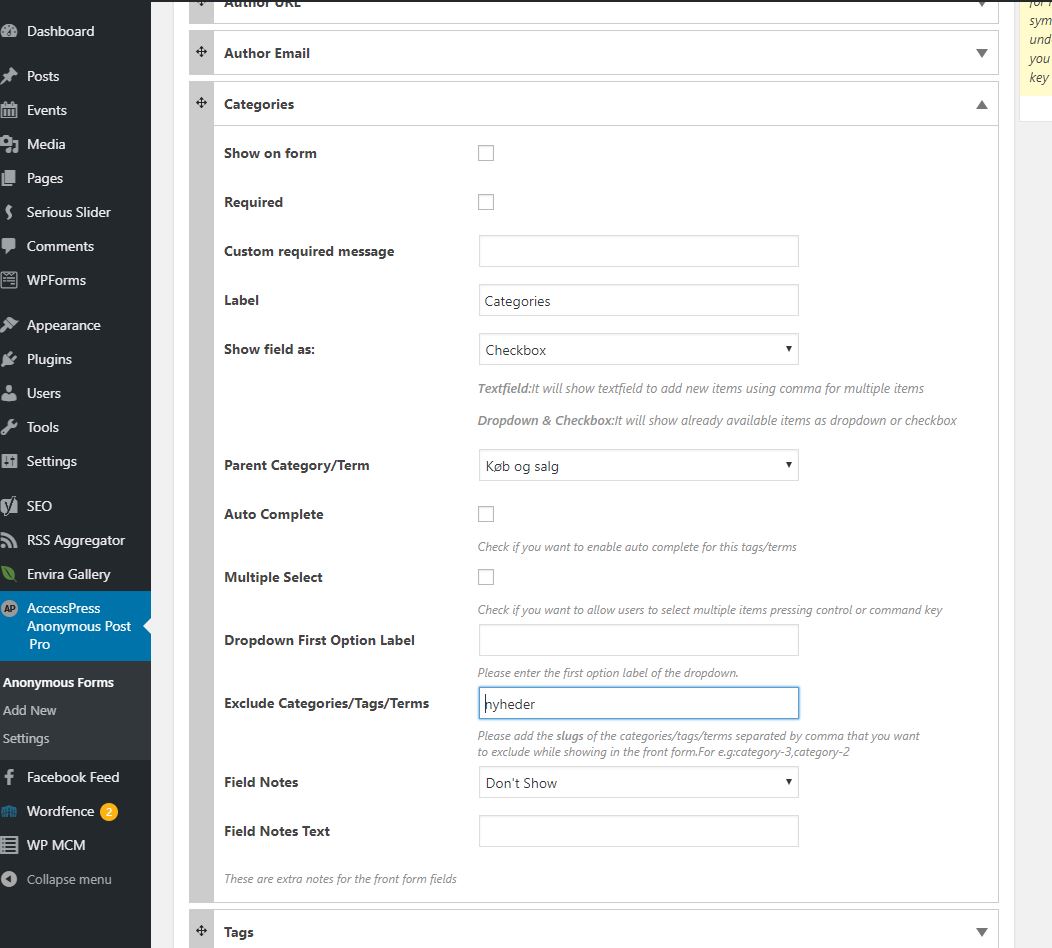The image size is (1052, 948).
Task: Click the Exclude Categories field with nyheder
Action: tap(639, 703)
